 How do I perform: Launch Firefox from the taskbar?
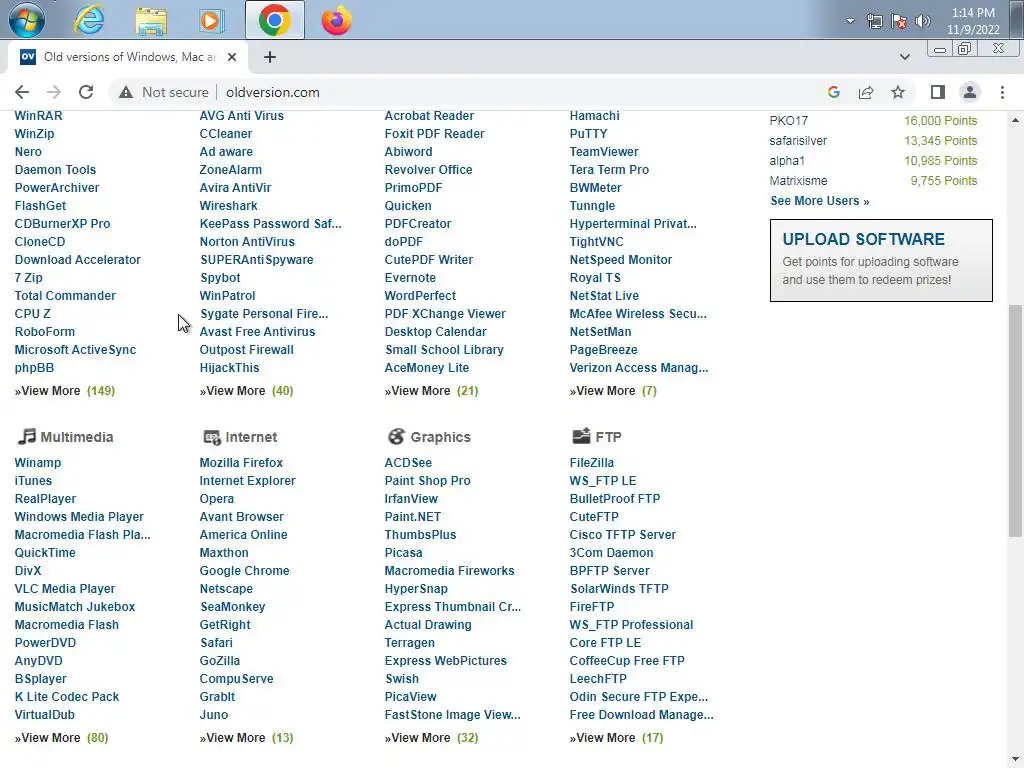(x=336, y=20)
